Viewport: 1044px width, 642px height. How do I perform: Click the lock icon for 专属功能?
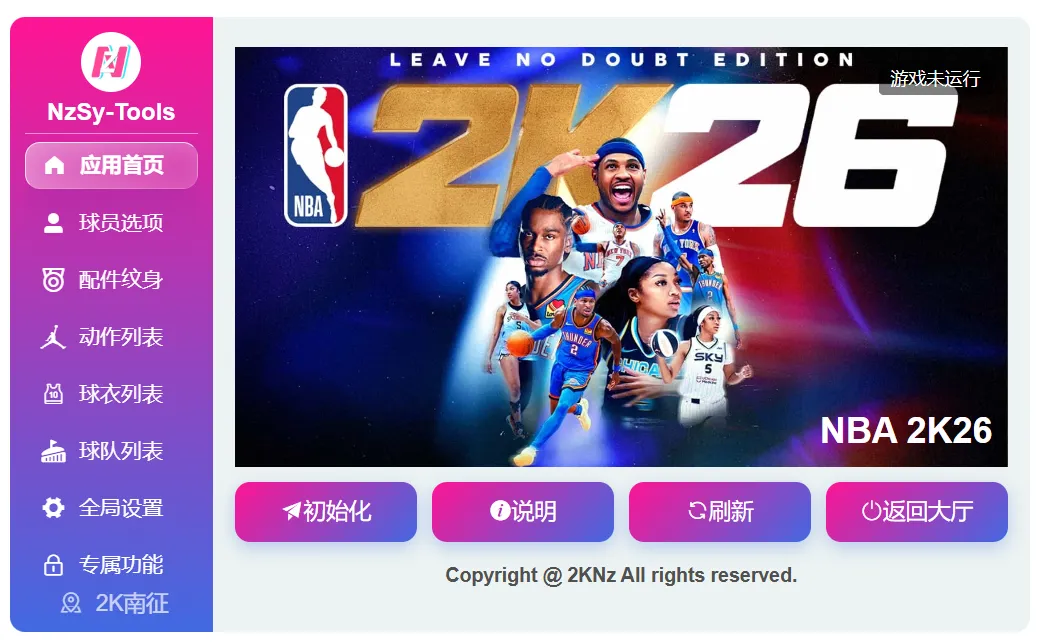pos(53,565)
